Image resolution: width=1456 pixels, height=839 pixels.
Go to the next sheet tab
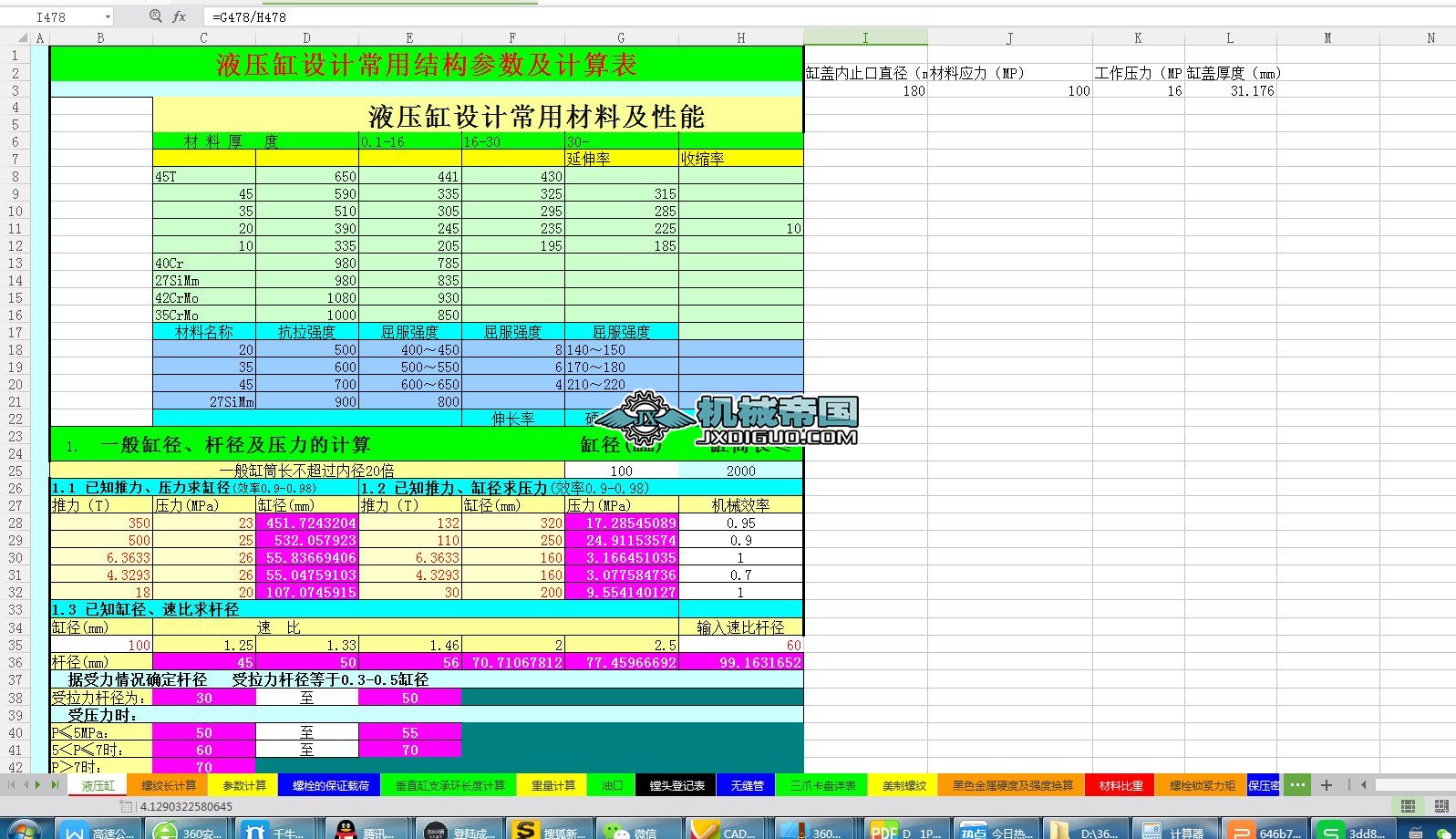39,784
